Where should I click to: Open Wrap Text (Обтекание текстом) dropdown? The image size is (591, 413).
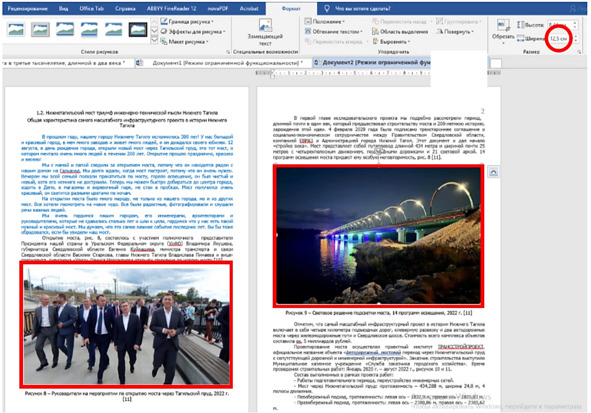pyautogui.click(x=334, y=32)
